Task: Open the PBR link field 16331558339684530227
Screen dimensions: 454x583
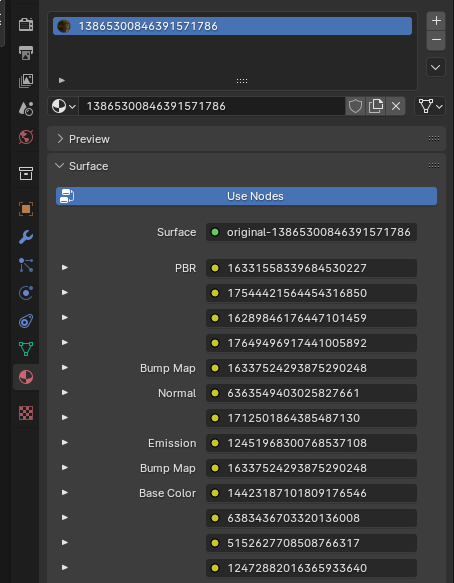Action: pos(311,268)
